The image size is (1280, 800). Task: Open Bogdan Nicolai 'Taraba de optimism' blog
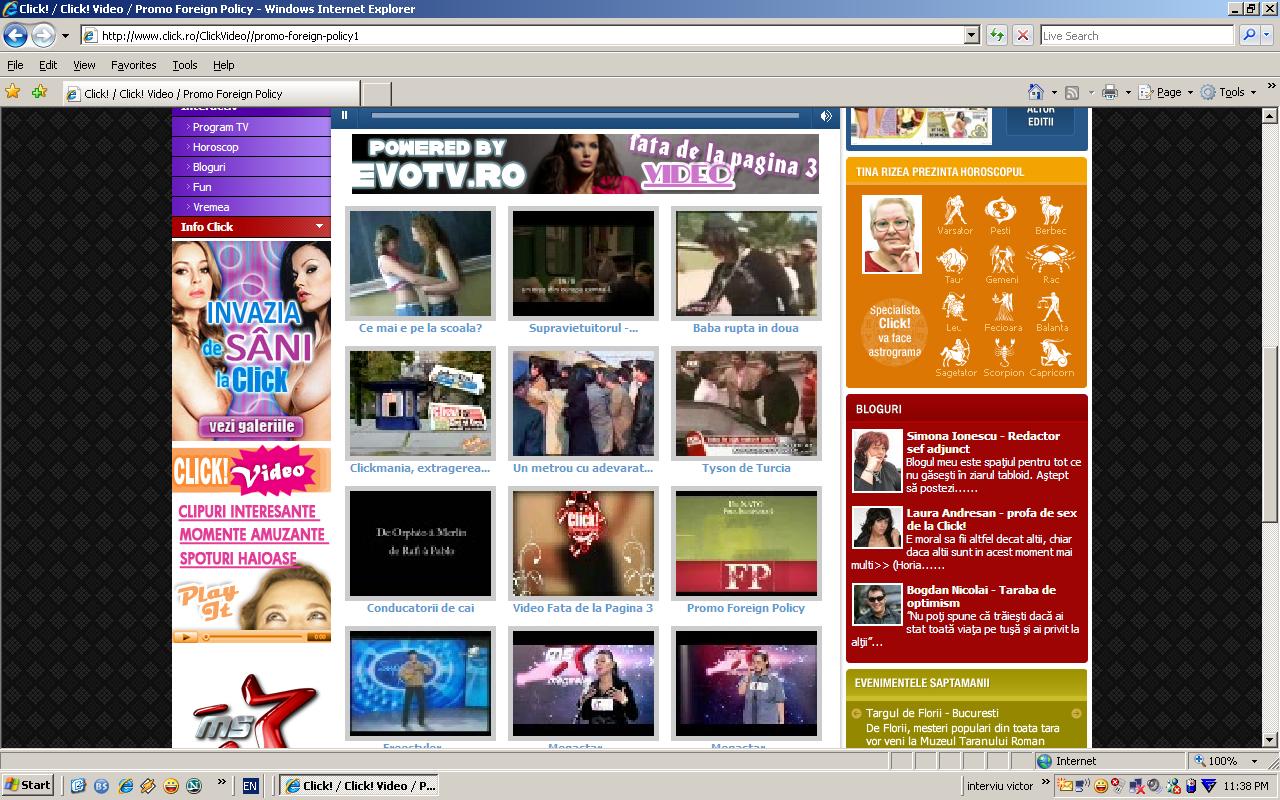pyautogui.click(x=980, y=596)
